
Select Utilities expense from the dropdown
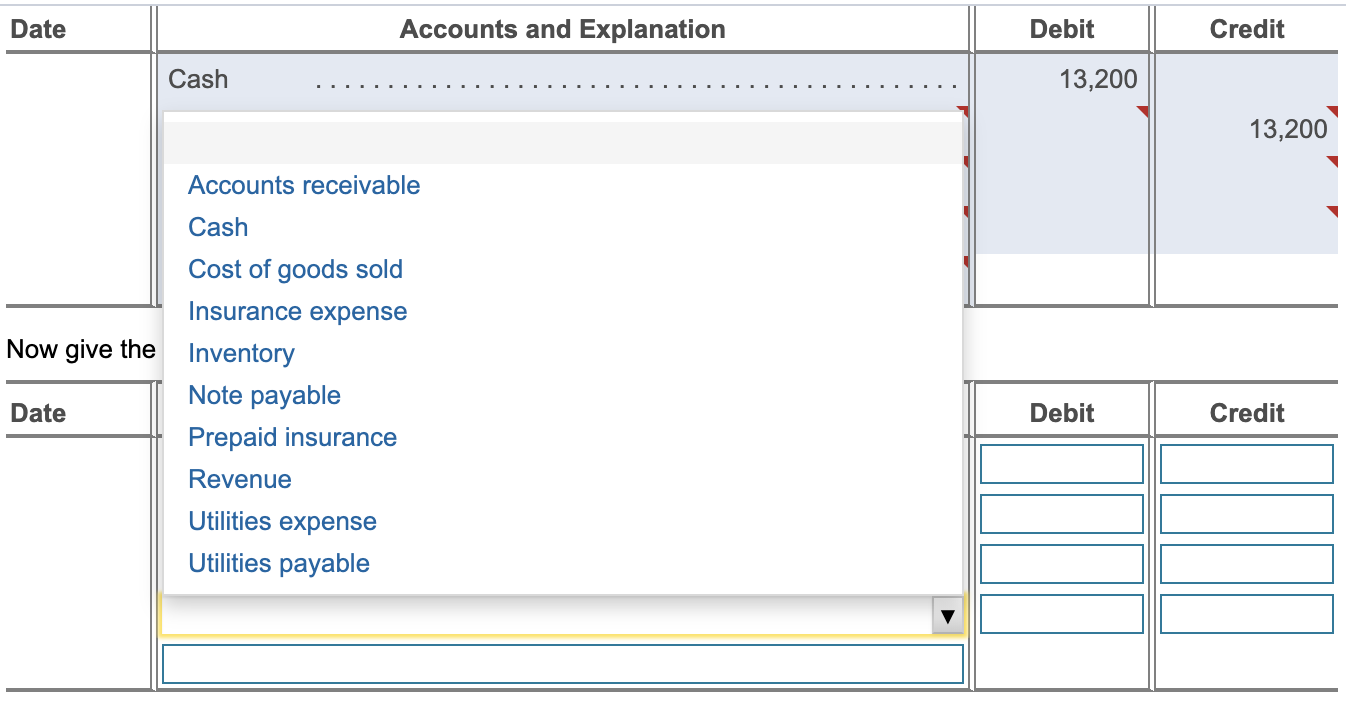(282, 521)
